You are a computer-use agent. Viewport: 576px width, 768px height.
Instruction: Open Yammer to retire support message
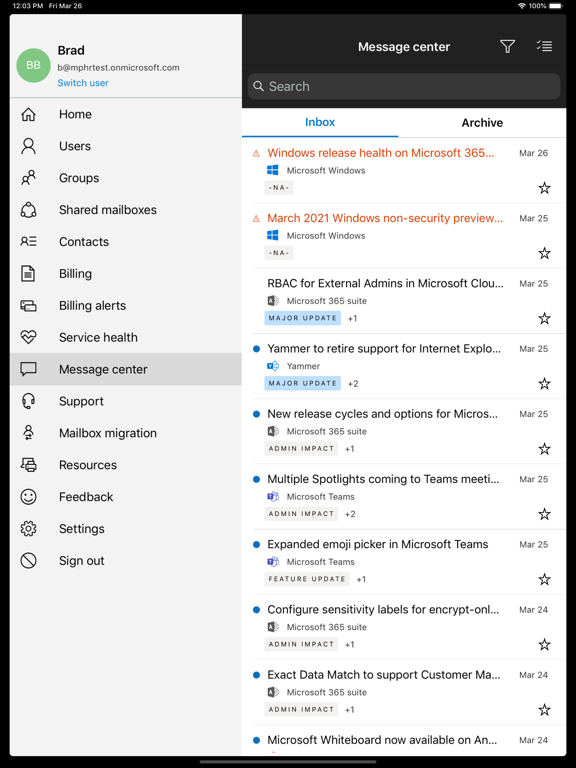coord(404,366)
